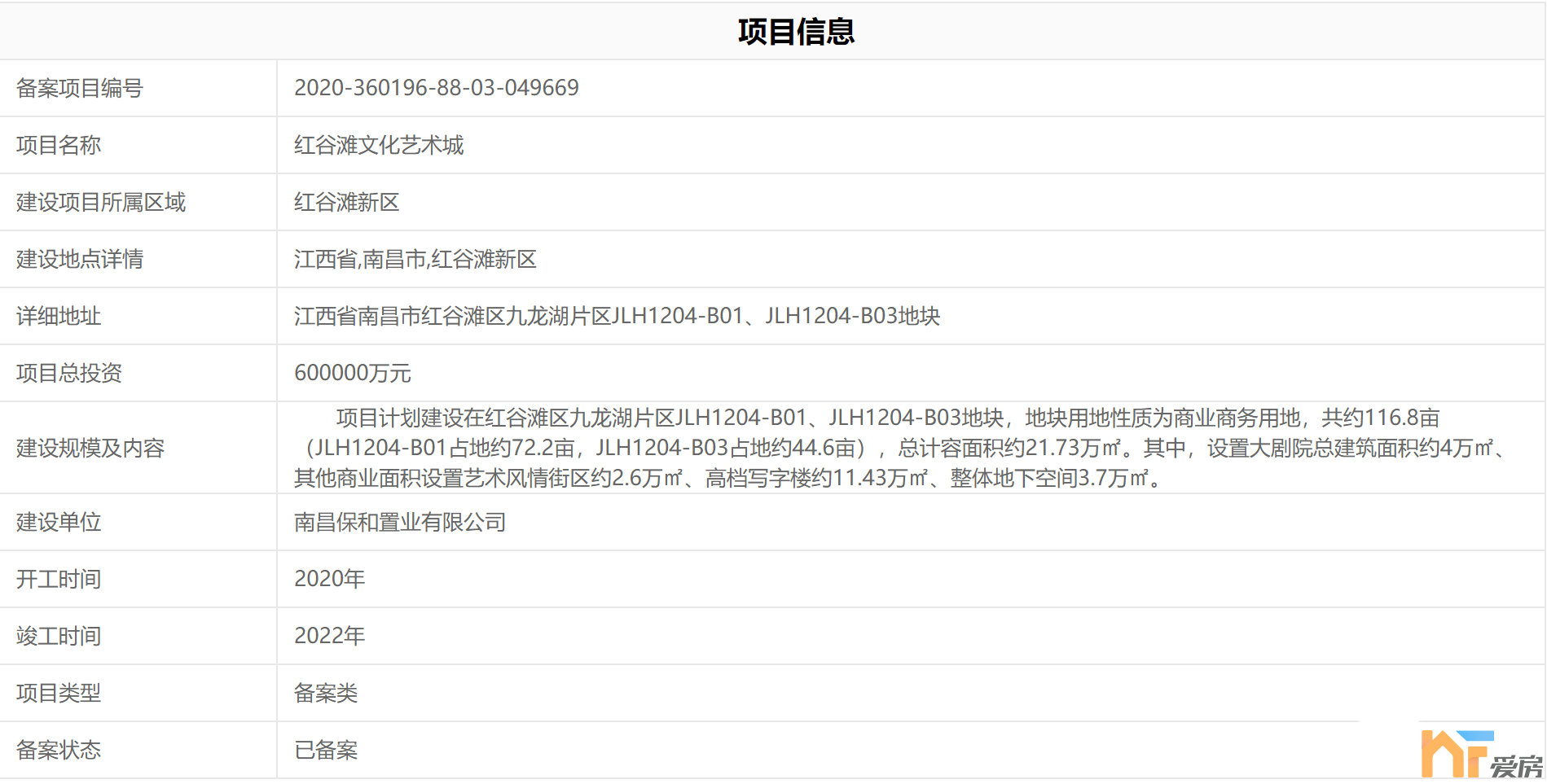Click the 建设地点详情 label

(x=80, y=259)
